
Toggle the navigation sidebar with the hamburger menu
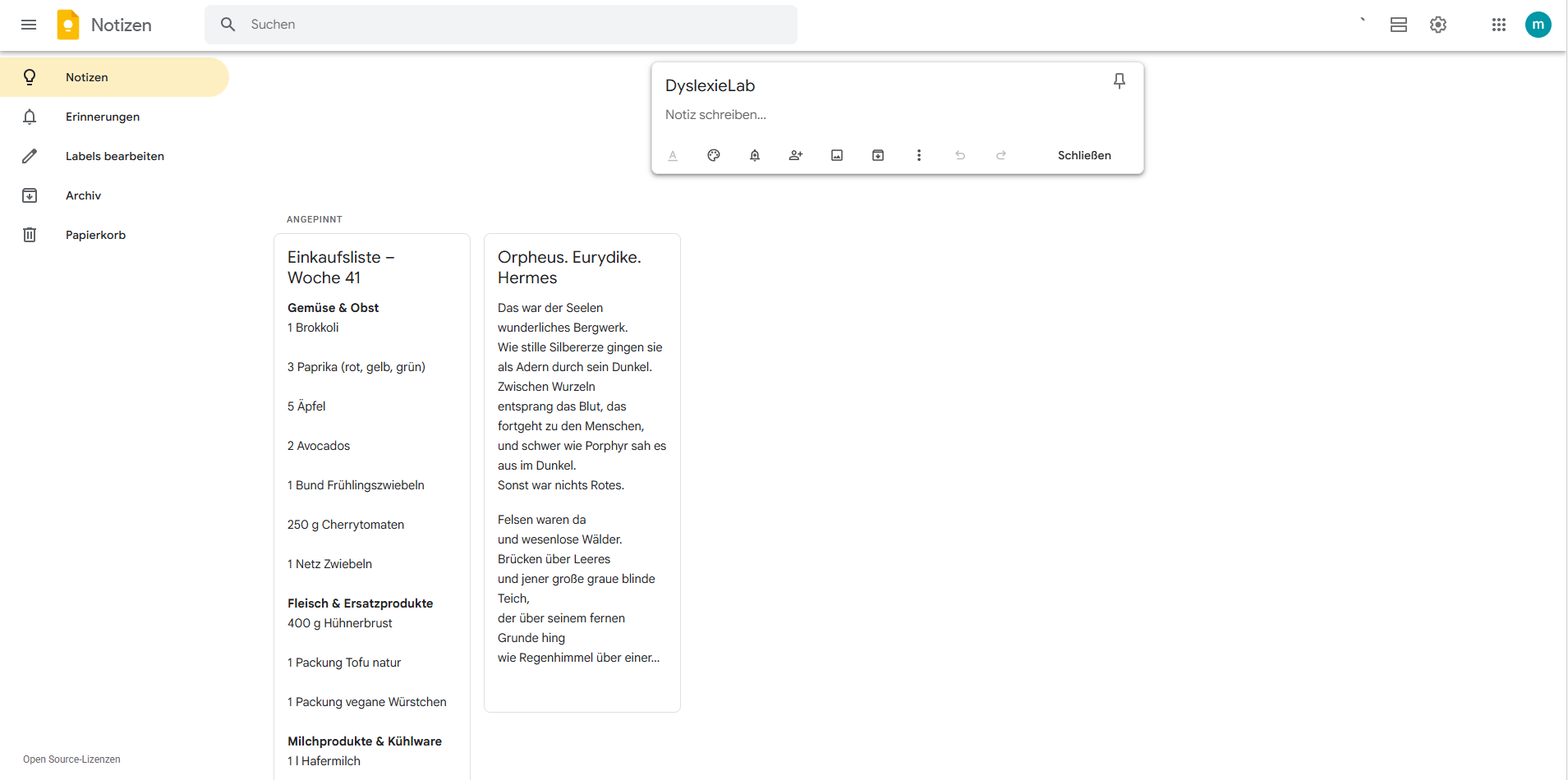pyautogui.click(x=28, y=25)
